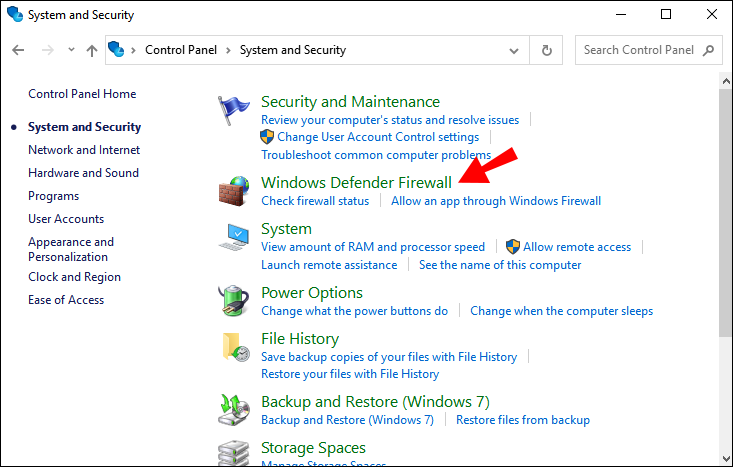Open the Clock and Region category
Image resolution: width=733 pixels, height=467 pixels.
[x=74, y=277]
